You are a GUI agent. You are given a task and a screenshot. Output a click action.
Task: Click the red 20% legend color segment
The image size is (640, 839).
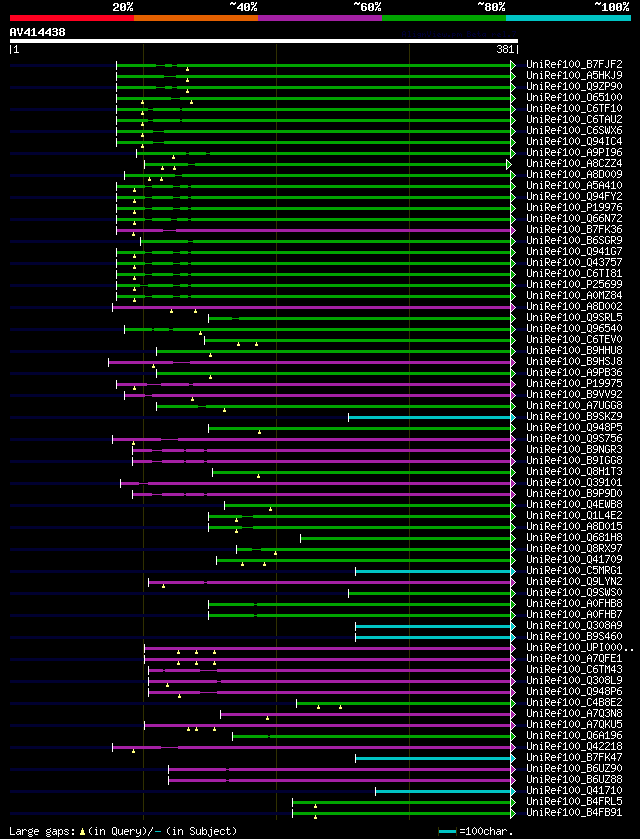pyautogui.click(x=72, y=18)
